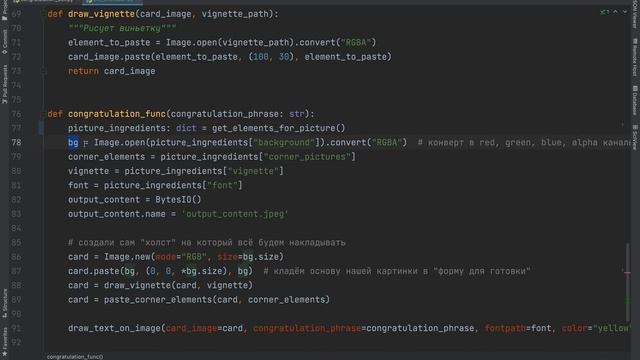This screenshot has width=640, height=360.
Task: Click the green inspections checkmark indicator
Action: [604, 12]
